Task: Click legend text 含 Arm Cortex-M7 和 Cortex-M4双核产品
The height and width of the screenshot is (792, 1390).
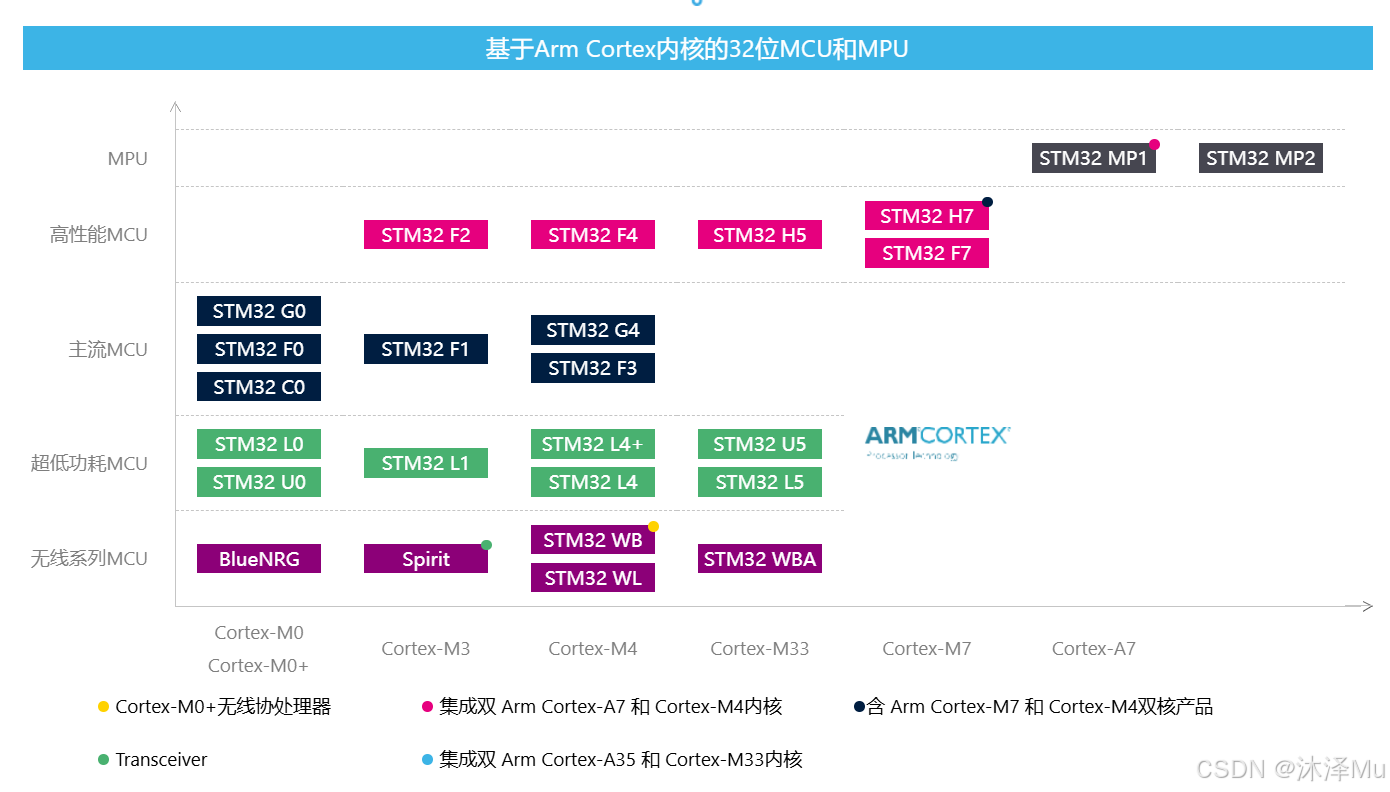Action: click(x=1040, y=707)
